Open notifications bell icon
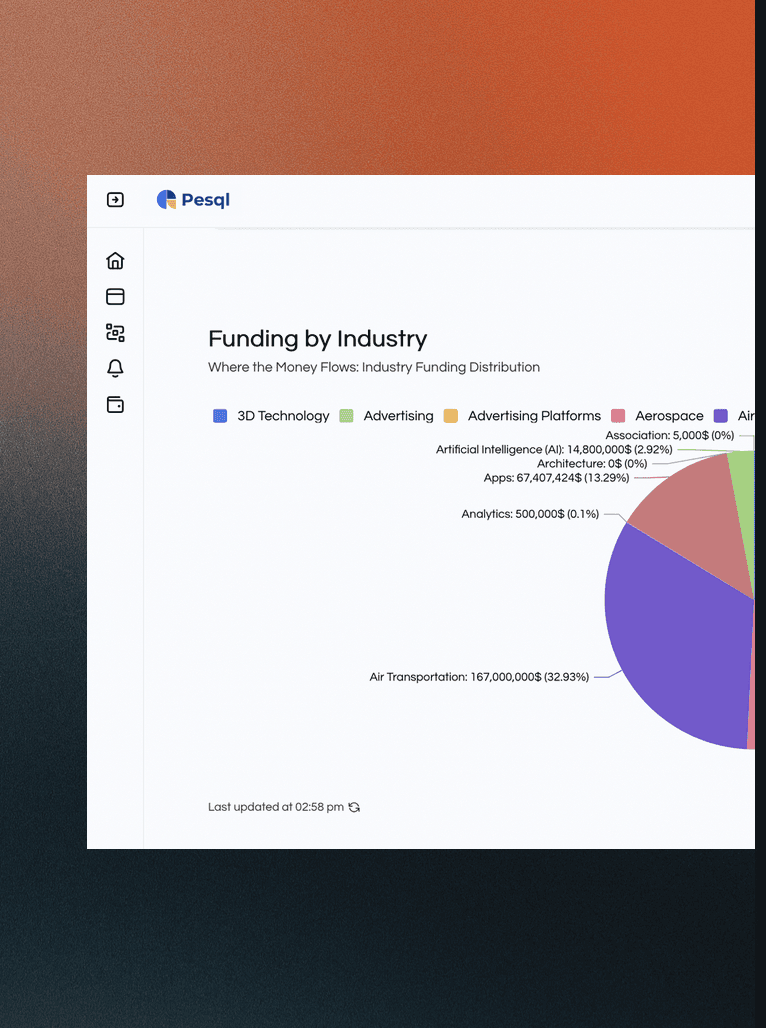 (x=115, y=368)
